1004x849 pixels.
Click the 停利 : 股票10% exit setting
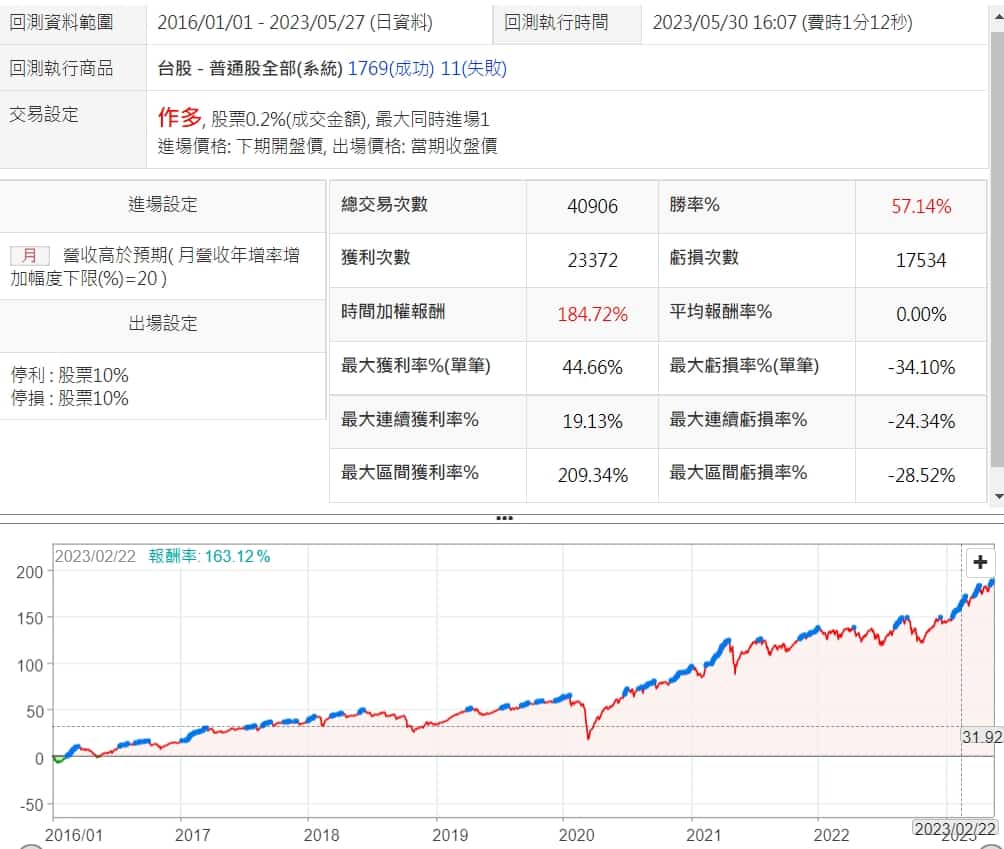[x=70, y=376]
